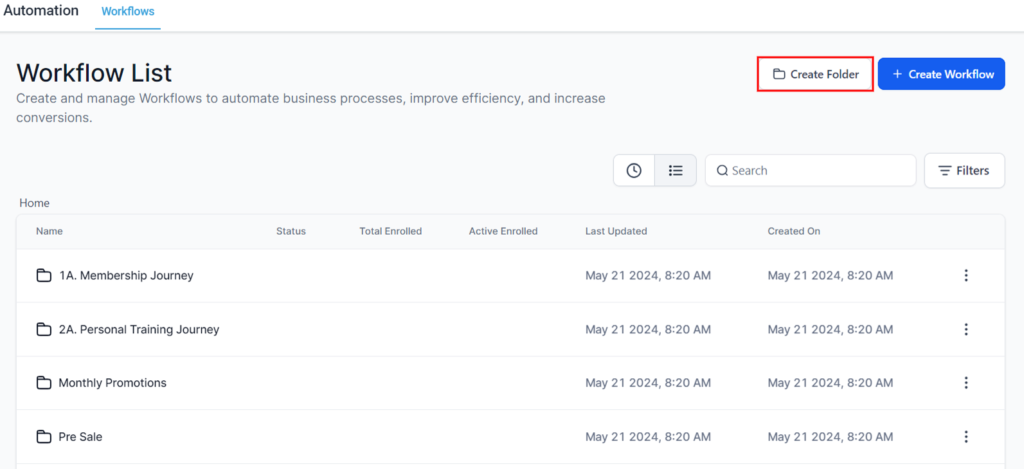The image size is (1024, 469).
Task: Click the Create Folder button
Action: [815, 74]
